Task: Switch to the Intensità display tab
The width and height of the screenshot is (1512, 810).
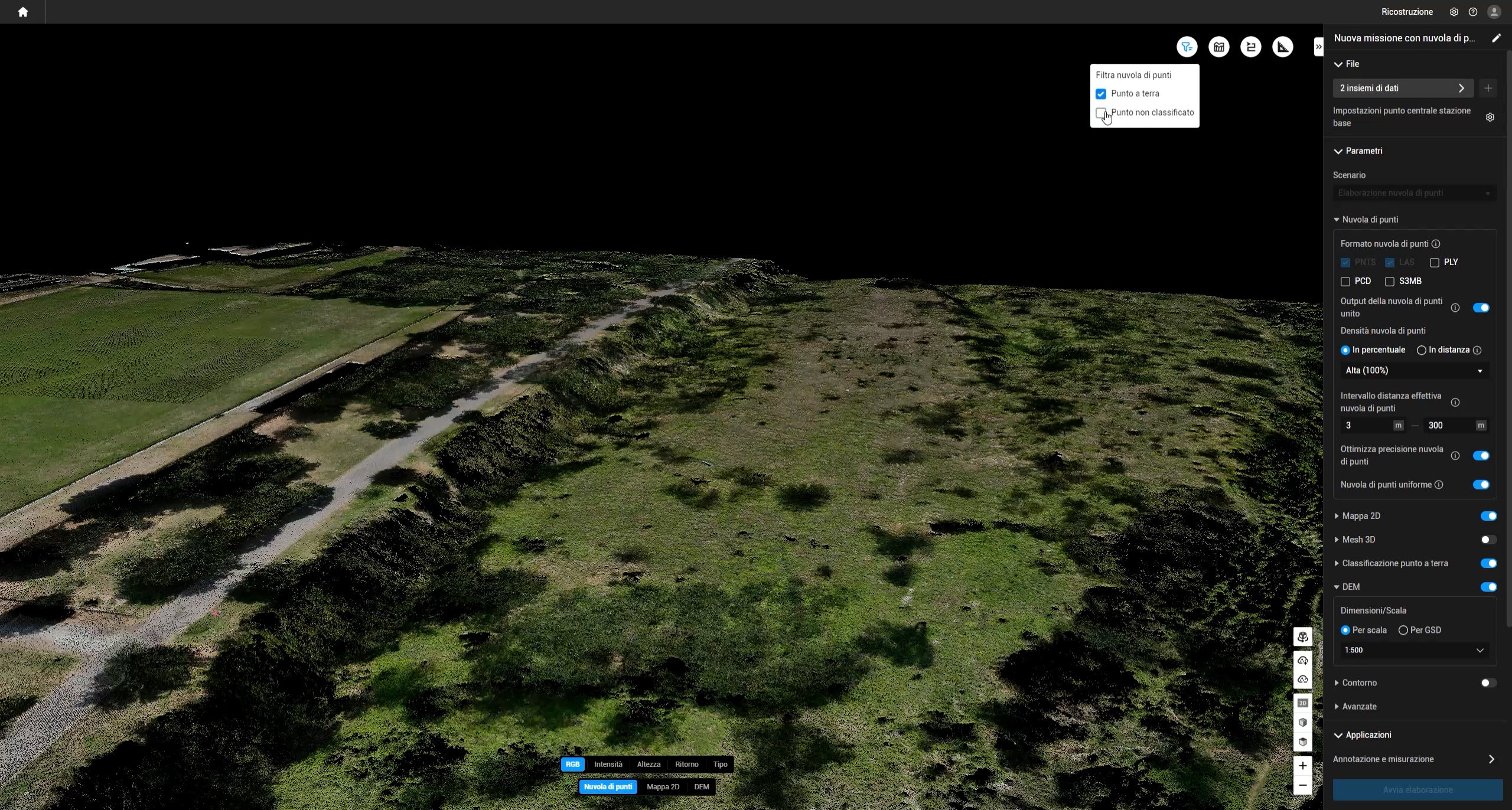Action: coord(608,764)
